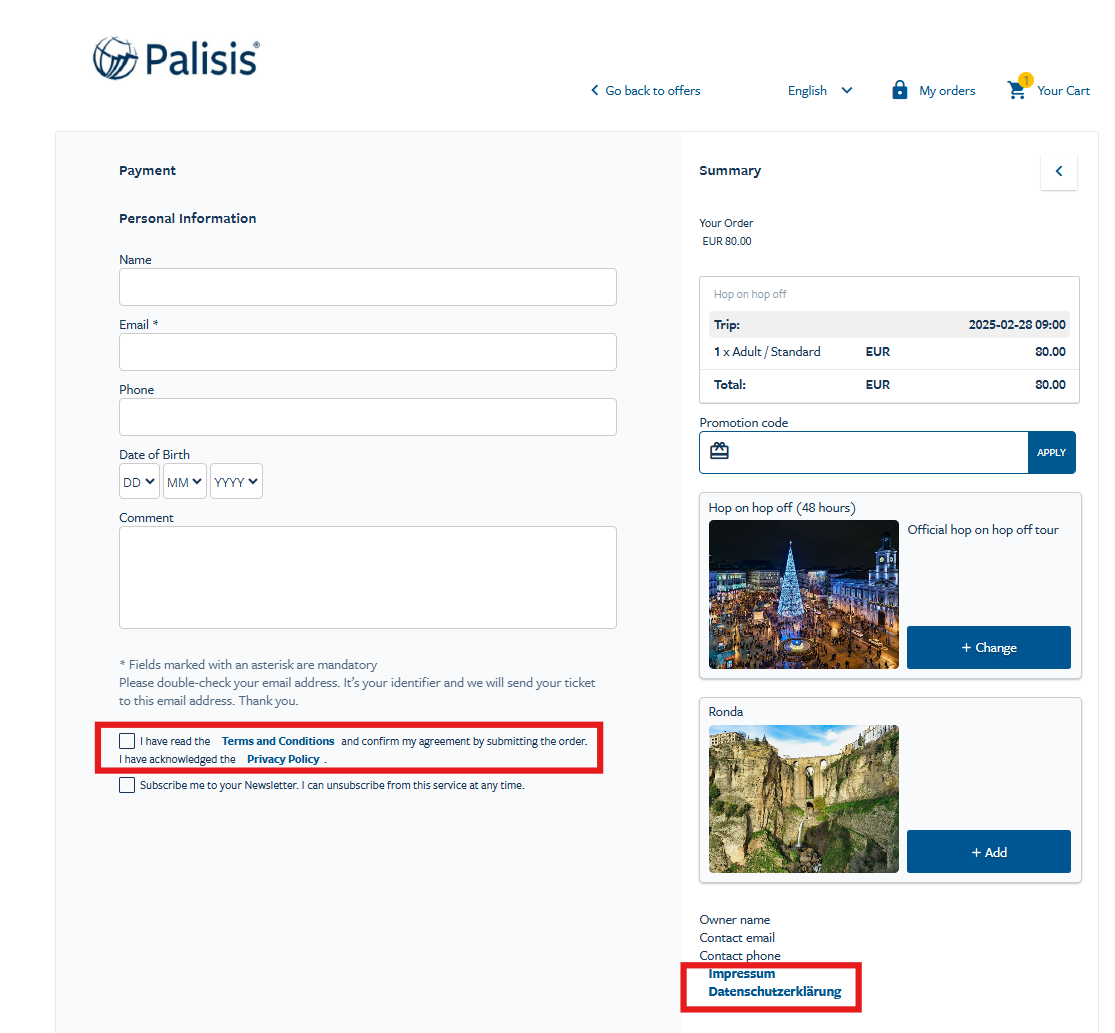Open the My orders menu item
Image resolution: width=1115 pixels, height=1033 pixels.
pyautogui.click(x=947, y=90)
